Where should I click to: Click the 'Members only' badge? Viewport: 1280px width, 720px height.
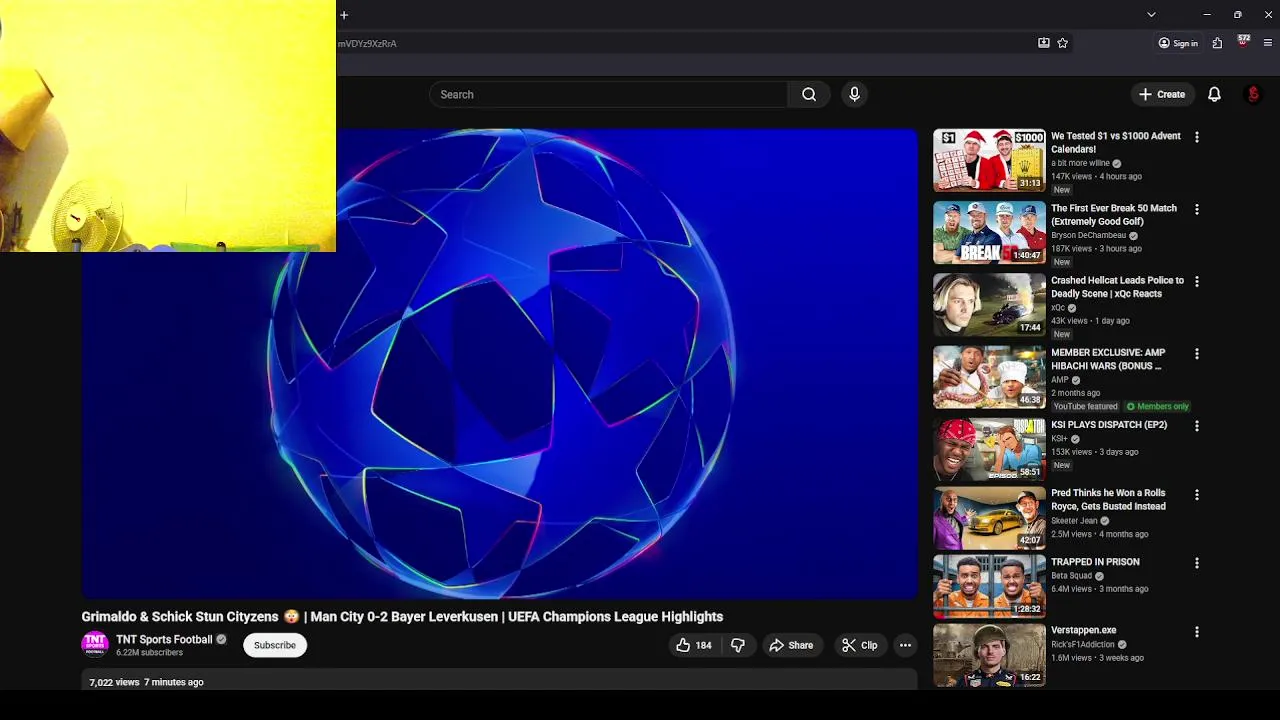pos(1158,406)
